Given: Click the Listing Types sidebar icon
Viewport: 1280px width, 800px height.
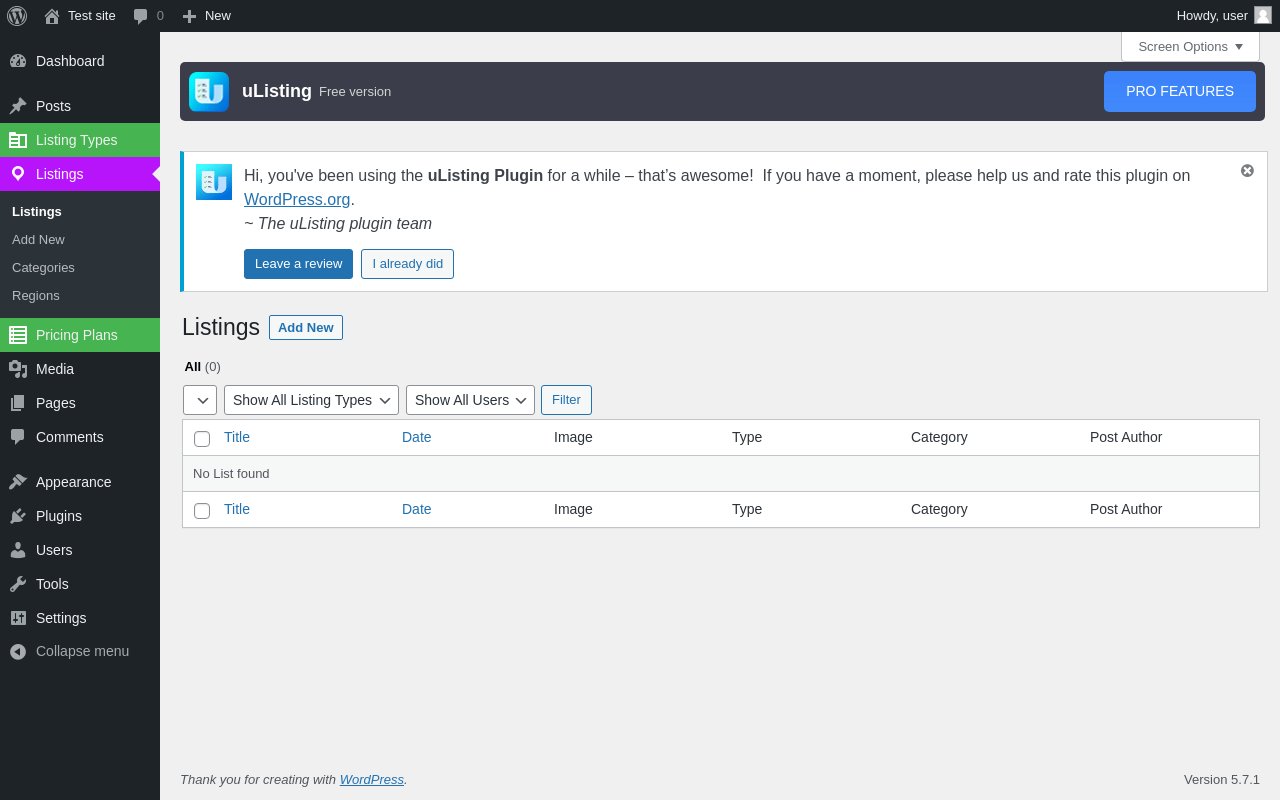Looking at the screenshot, I should point(18,140).
